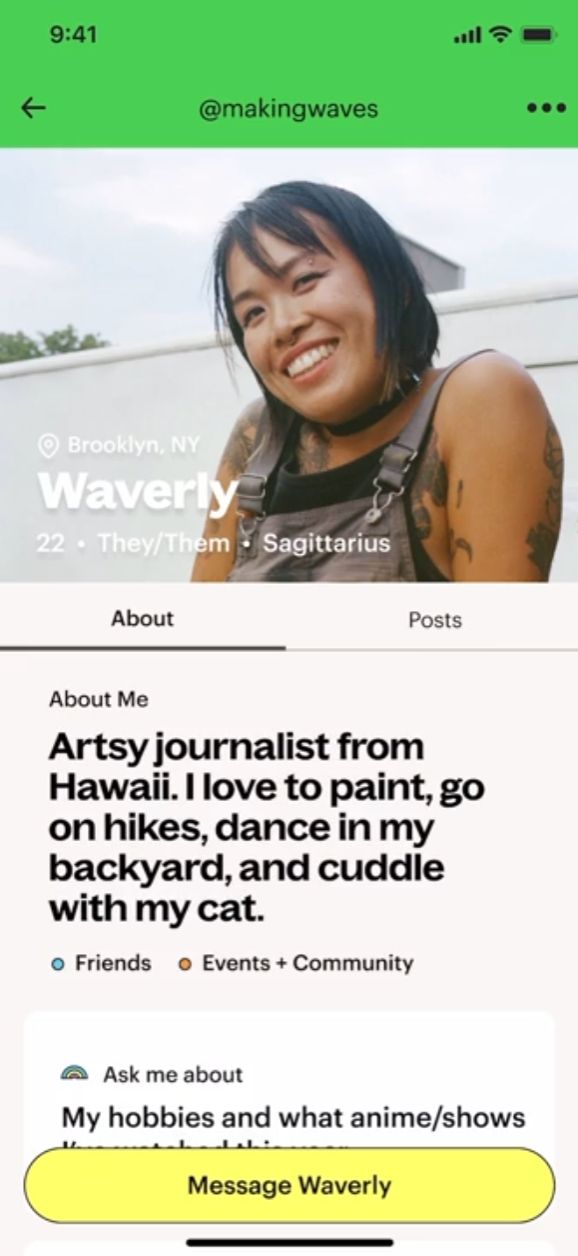Tap the Friends tag label
This screenshot has height=1256, width=578.
coord(113,963)
